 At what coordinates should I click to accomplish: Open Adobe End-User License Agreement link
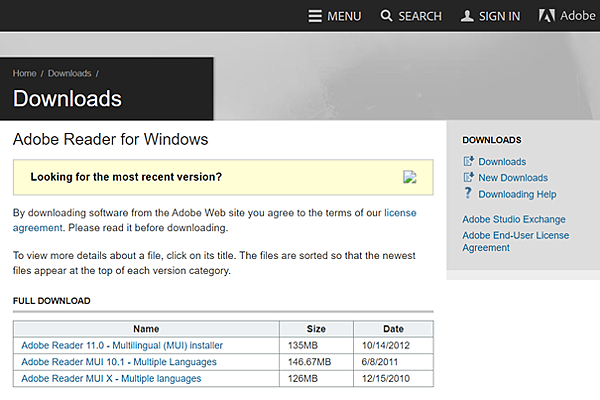[515, 241]
